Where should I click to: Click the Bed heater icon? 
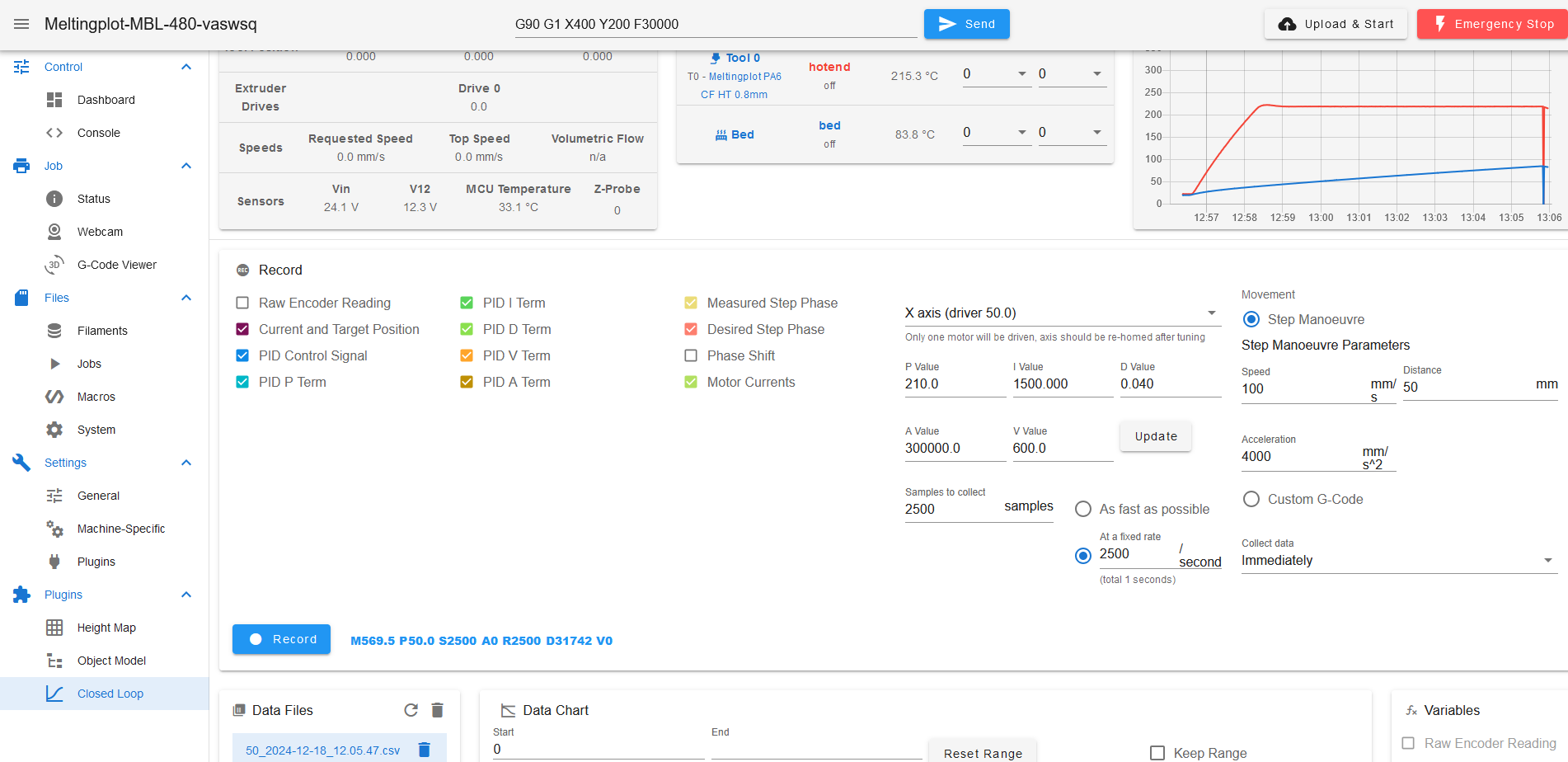(721, 134)
